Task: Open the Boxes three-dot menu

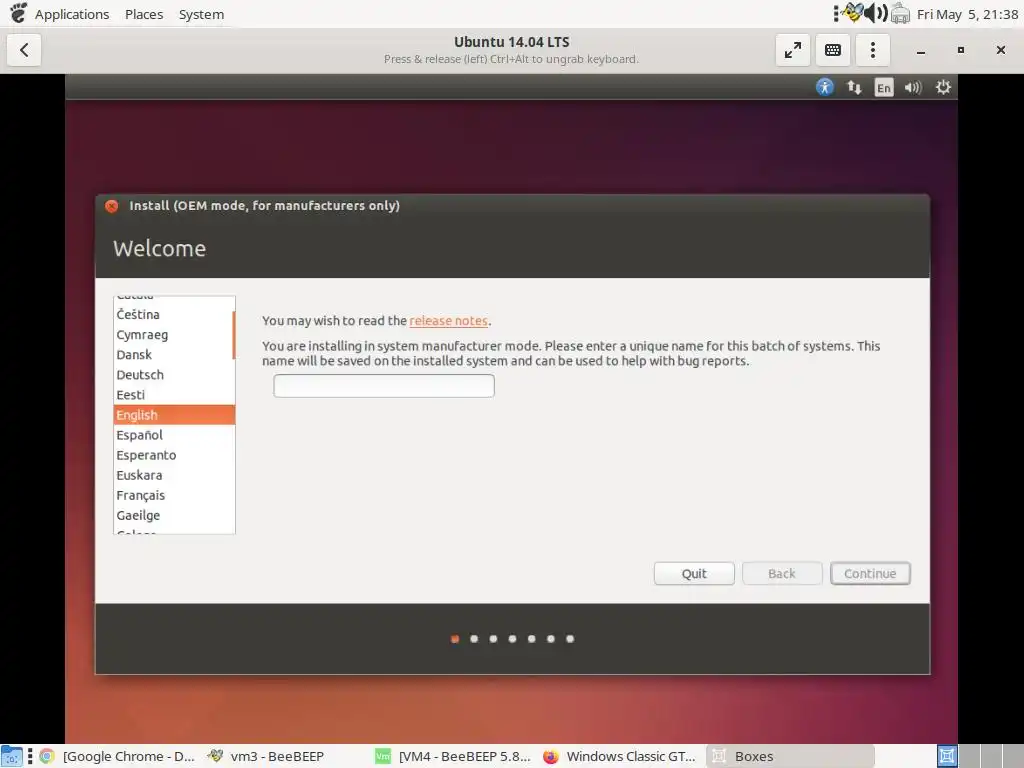Action: (872, 50)
